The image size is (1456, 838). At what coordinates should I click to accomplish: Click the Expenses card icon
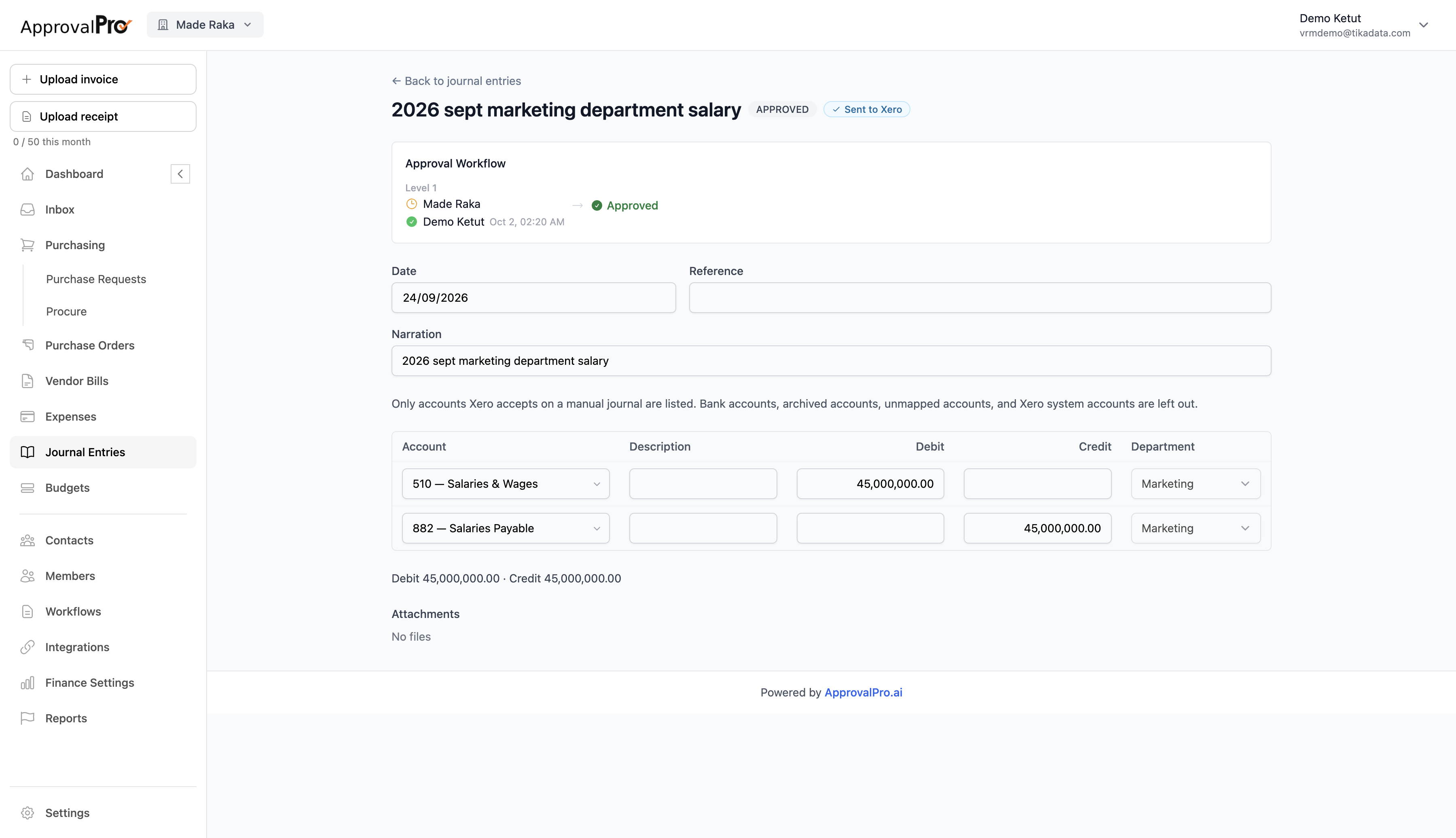pyautogui.click(x=27, y=417)
